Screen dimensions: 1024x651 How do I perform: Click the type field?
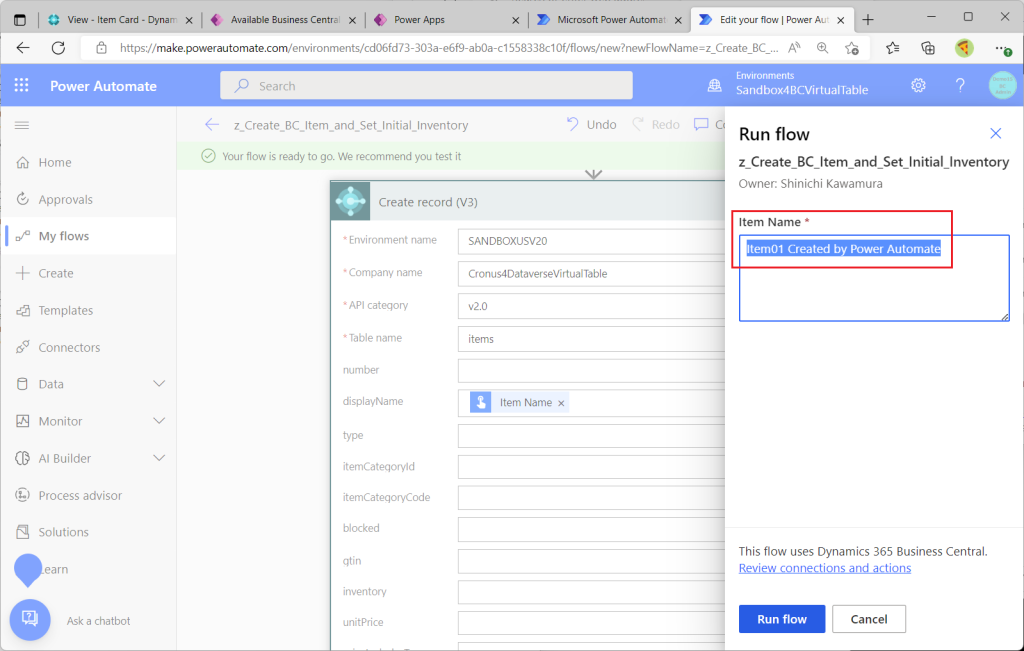coord(591,436)
